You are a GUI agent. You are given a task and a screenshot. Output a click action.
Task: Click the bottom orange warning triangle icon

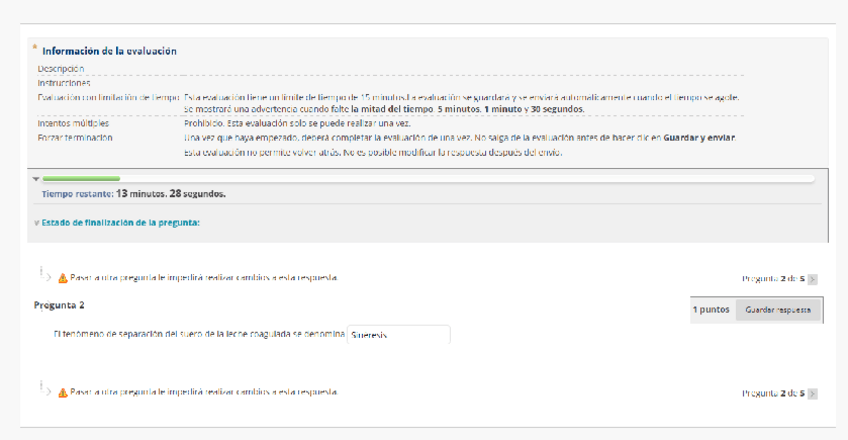click(x=63, y=392)
